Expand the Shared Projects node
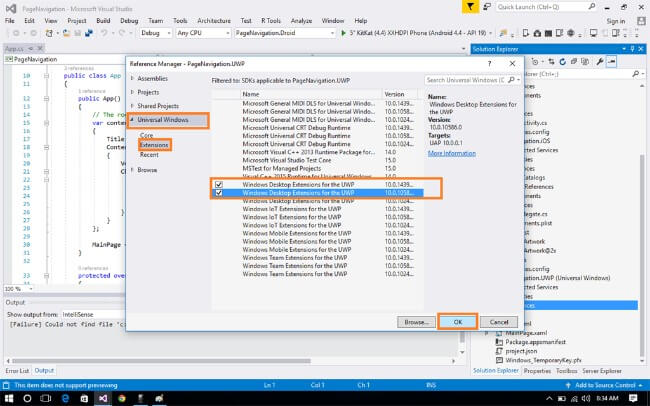This screenshot has height=406, width=650. (x=133, y=106)
